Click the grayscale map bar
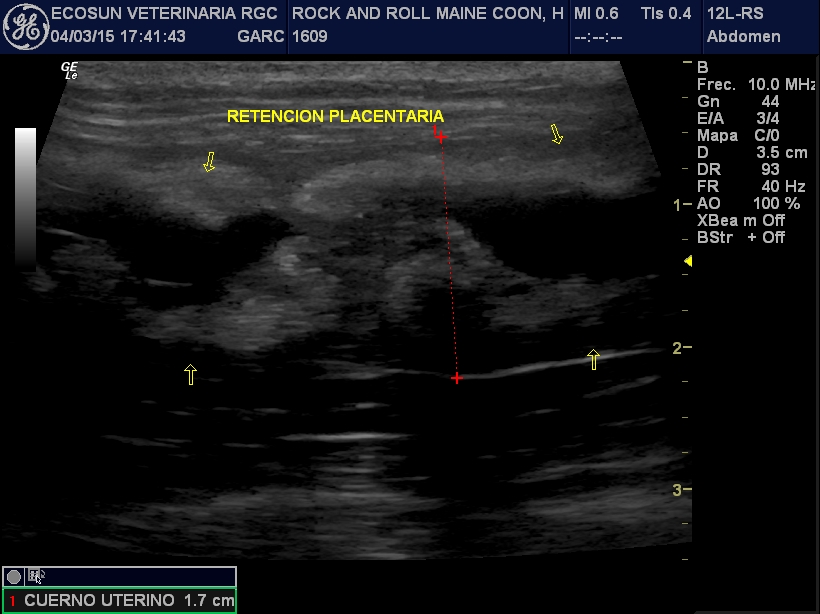The width and height of the screenshot is (820, 614). point(26,198)
